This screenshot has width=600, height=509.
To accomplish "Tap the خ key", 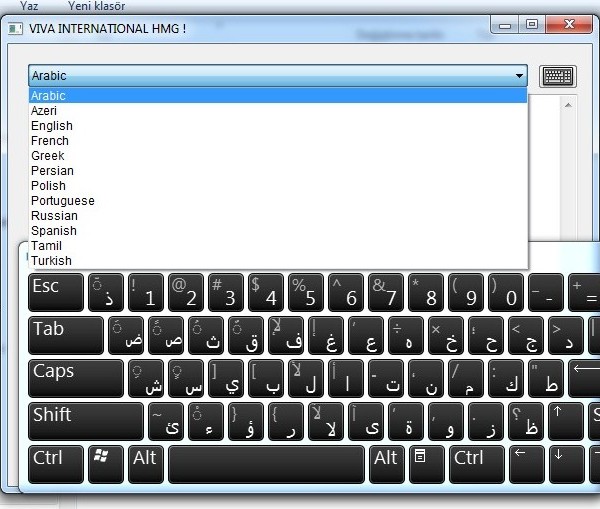I will pos(446,335).
